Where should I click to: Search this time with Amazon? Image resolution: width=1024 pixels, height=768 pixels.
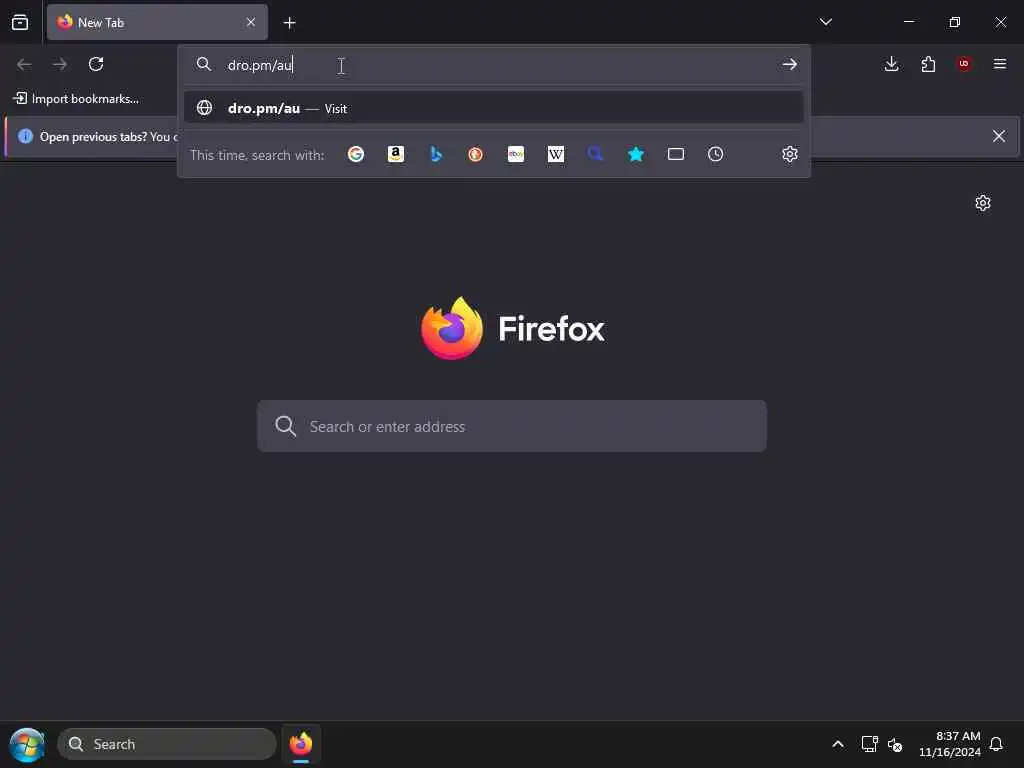[396, 154]
